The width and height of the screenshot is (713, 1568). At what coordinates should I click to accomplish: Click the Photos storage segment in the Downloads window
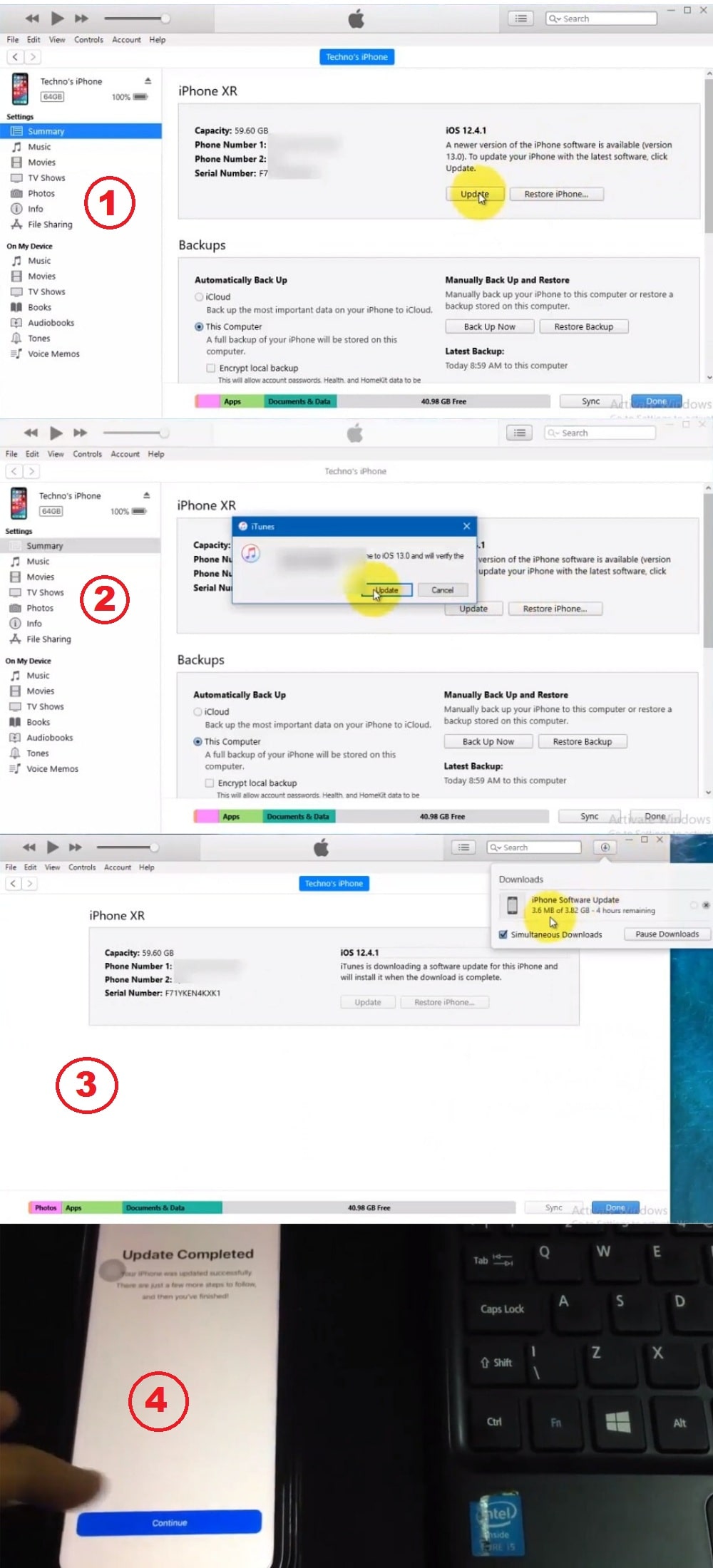point(45,1208)
